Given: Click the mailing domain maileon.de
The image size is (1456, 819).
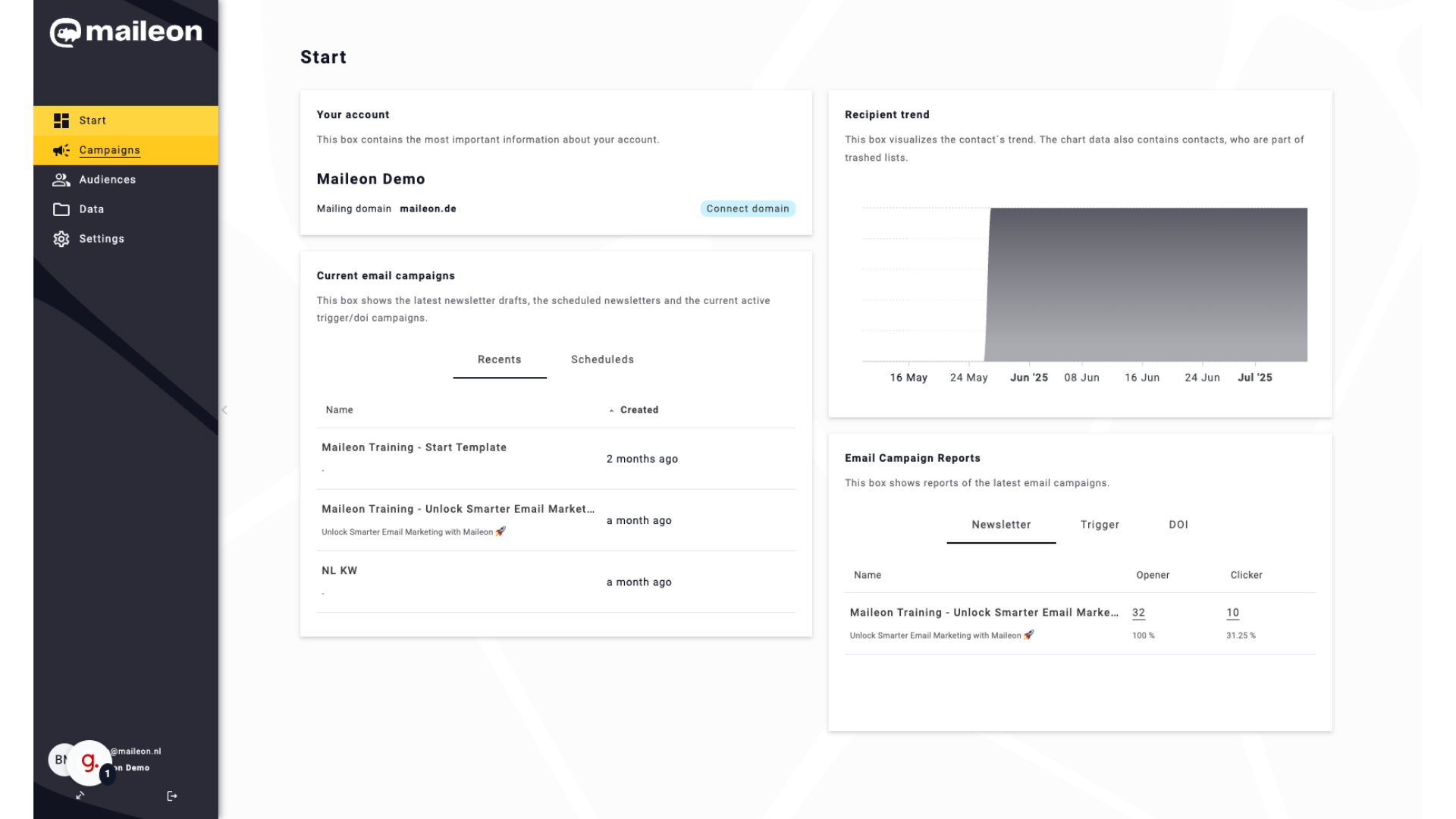Looking at the screenshot, I should coord(428,209).
